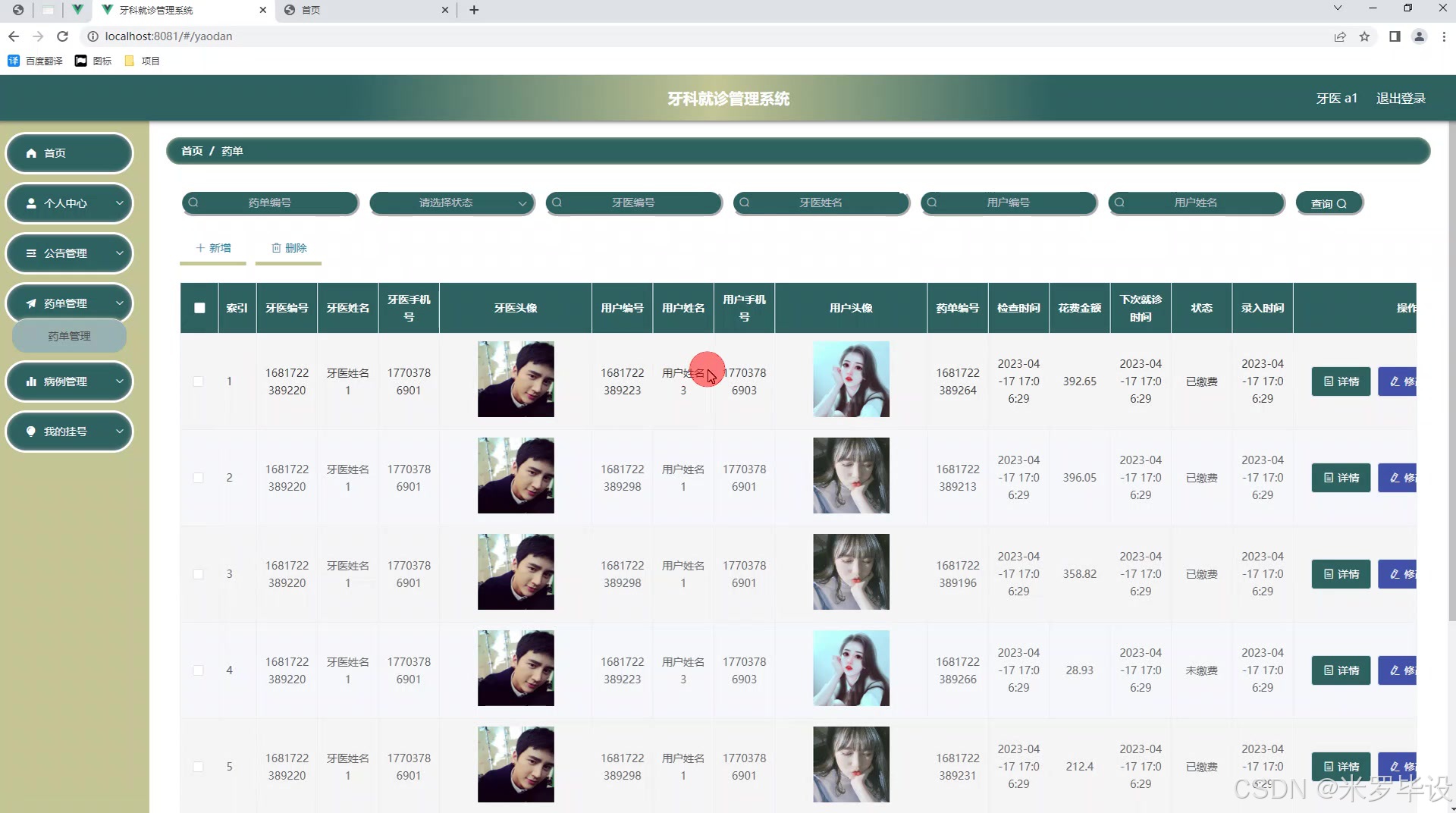Open the 请选择状态 status dropdown
The height and width of the screenshot is (813, 1456).
[x=452, y=202]
